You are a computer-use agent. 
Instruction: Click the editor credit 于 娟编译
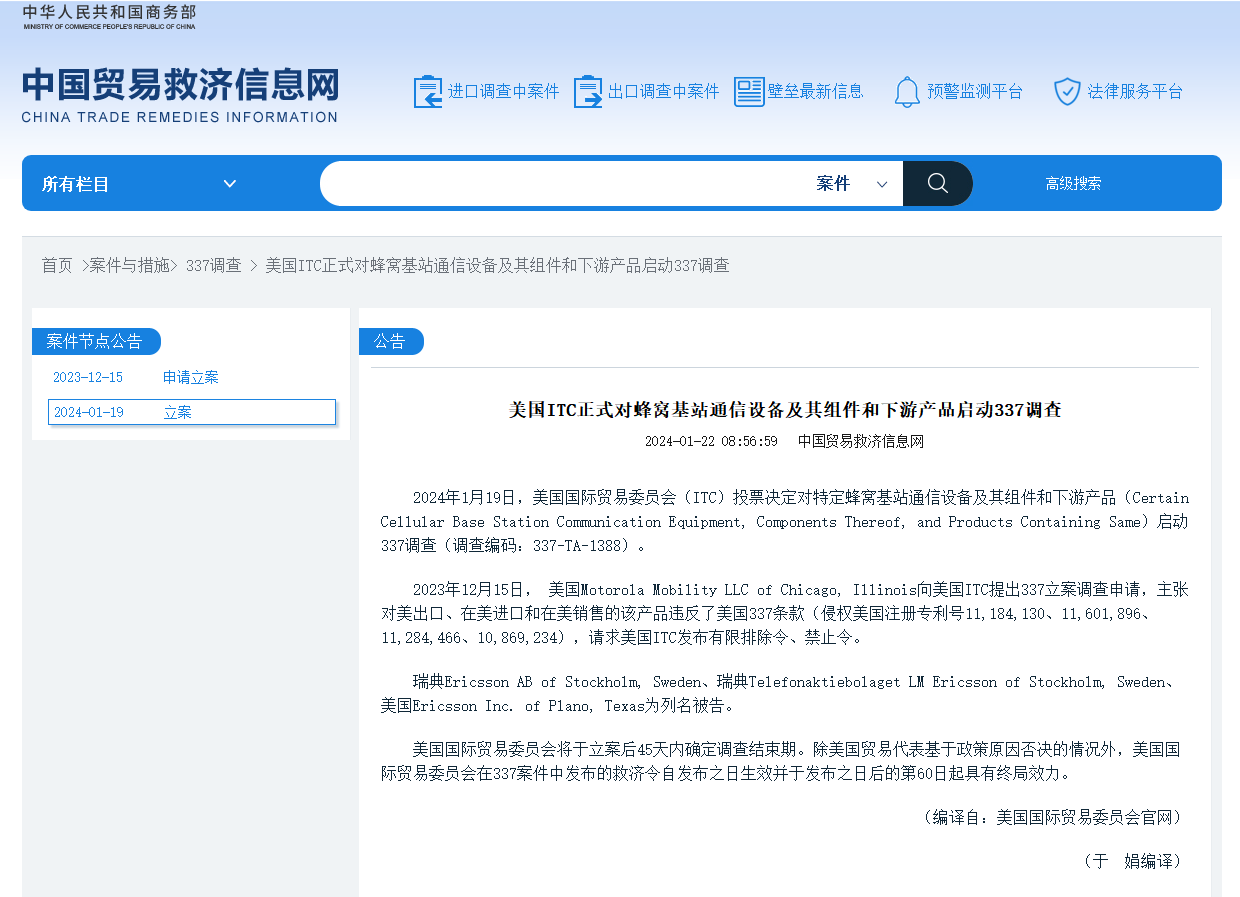1133,861
